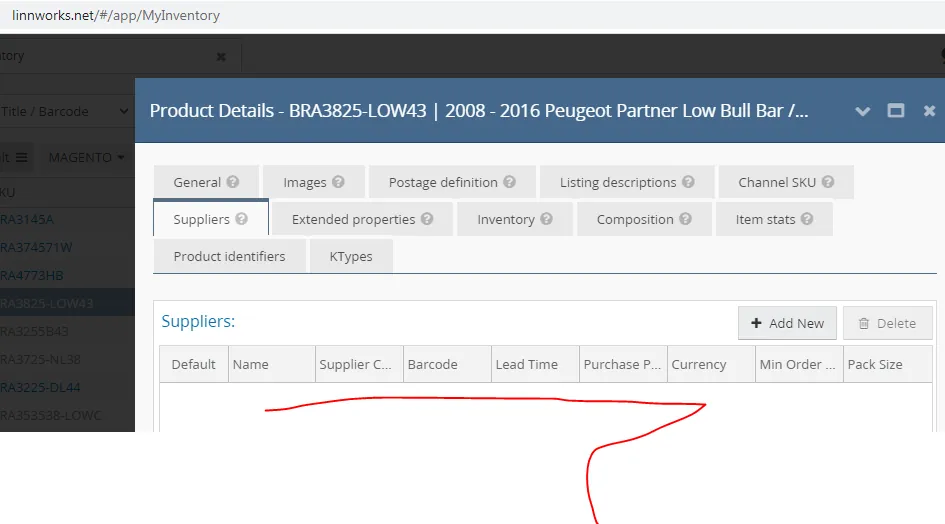Open help icon beside Inventory tab

point(547,219)
